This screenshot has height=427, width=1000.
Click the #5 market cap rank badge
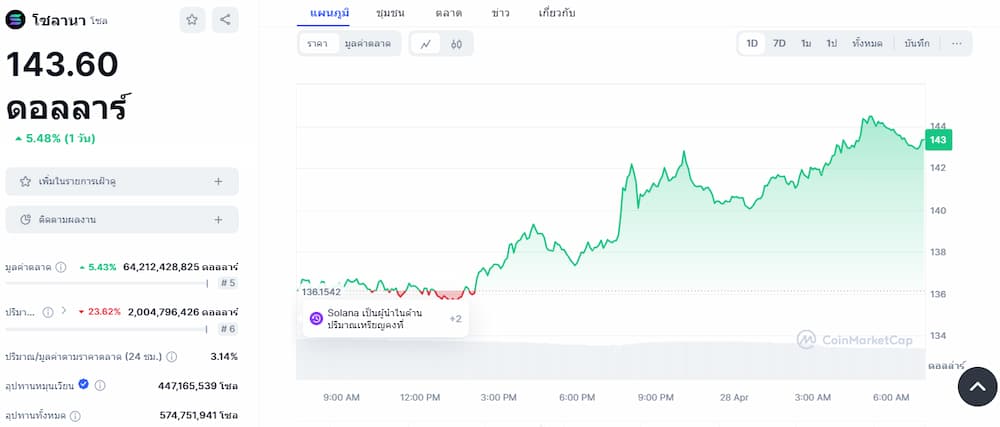[x=228, y=283]
